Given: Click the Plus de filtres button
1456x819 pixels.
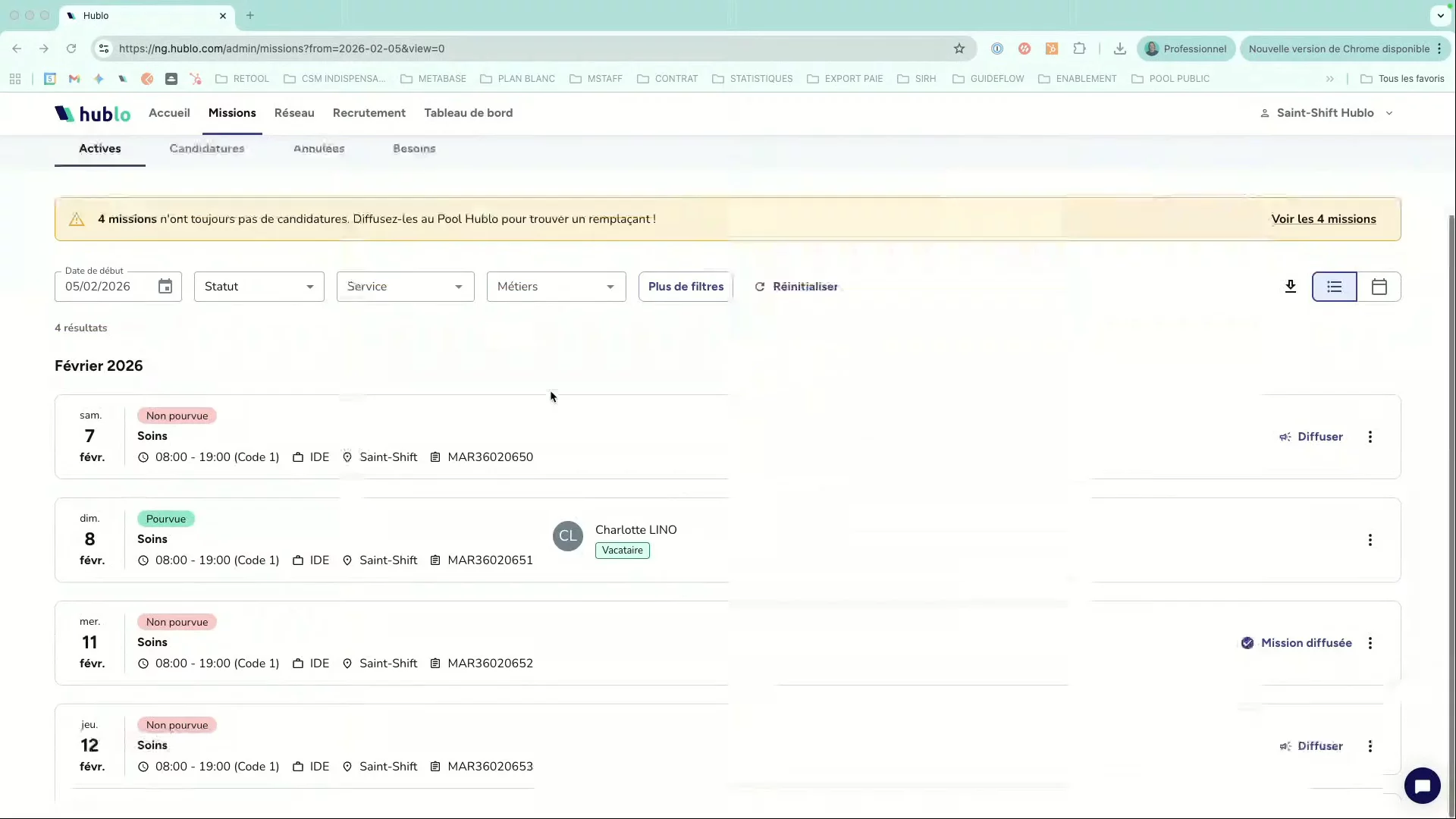Looking at the screenshot, I should (x=686, y=287).
